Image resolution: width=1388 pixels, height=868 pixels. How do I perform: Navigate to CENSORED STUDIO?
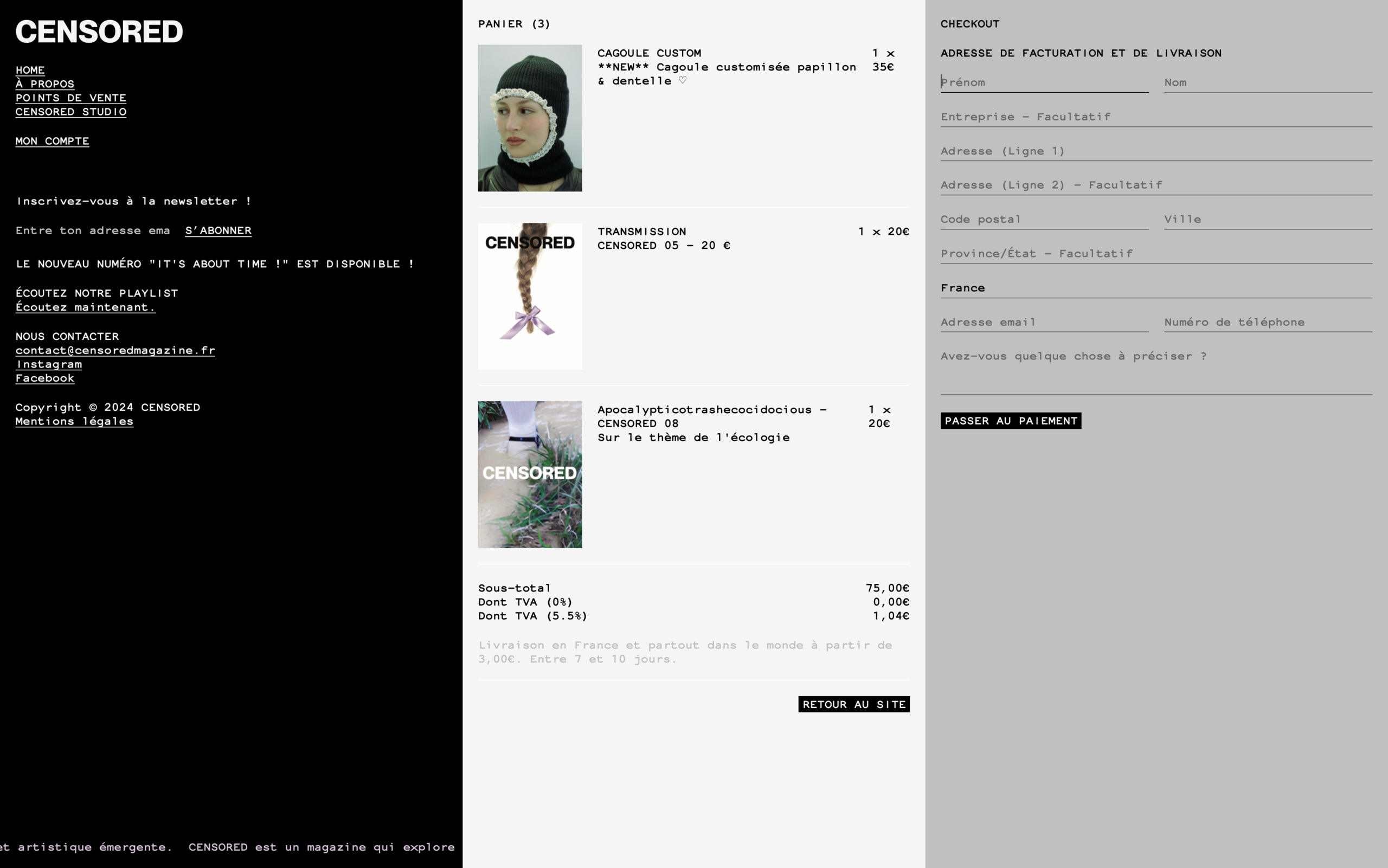pyautogui.click(x=70, y=112)
